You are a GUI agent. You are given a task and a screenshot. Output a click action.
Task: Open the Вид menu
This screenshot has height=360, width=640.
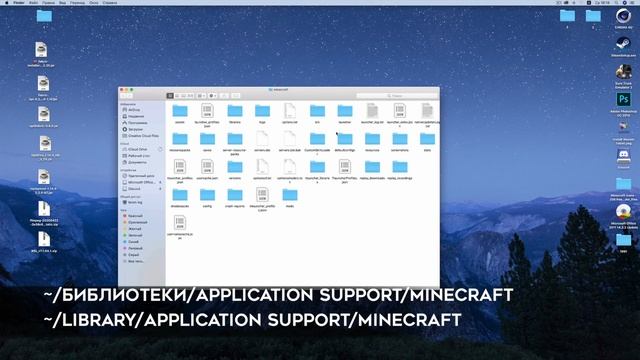coord(62,2)
